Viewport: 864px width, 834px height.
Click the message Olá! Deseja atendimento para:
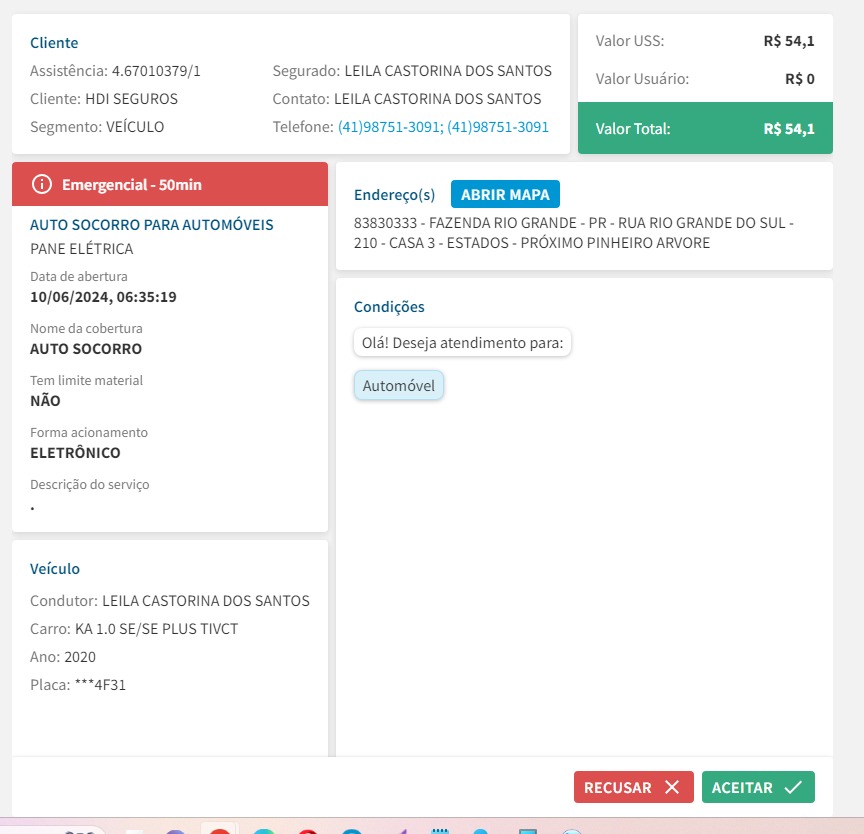462,343
